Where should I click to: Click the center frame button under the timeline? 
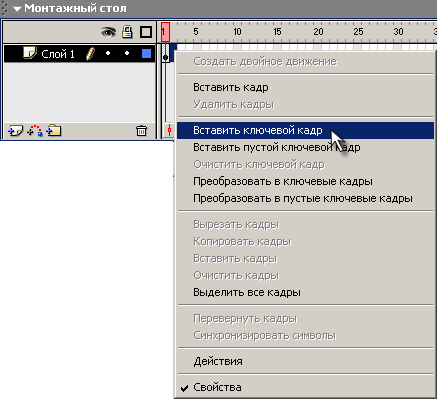[x=169, y=130]
